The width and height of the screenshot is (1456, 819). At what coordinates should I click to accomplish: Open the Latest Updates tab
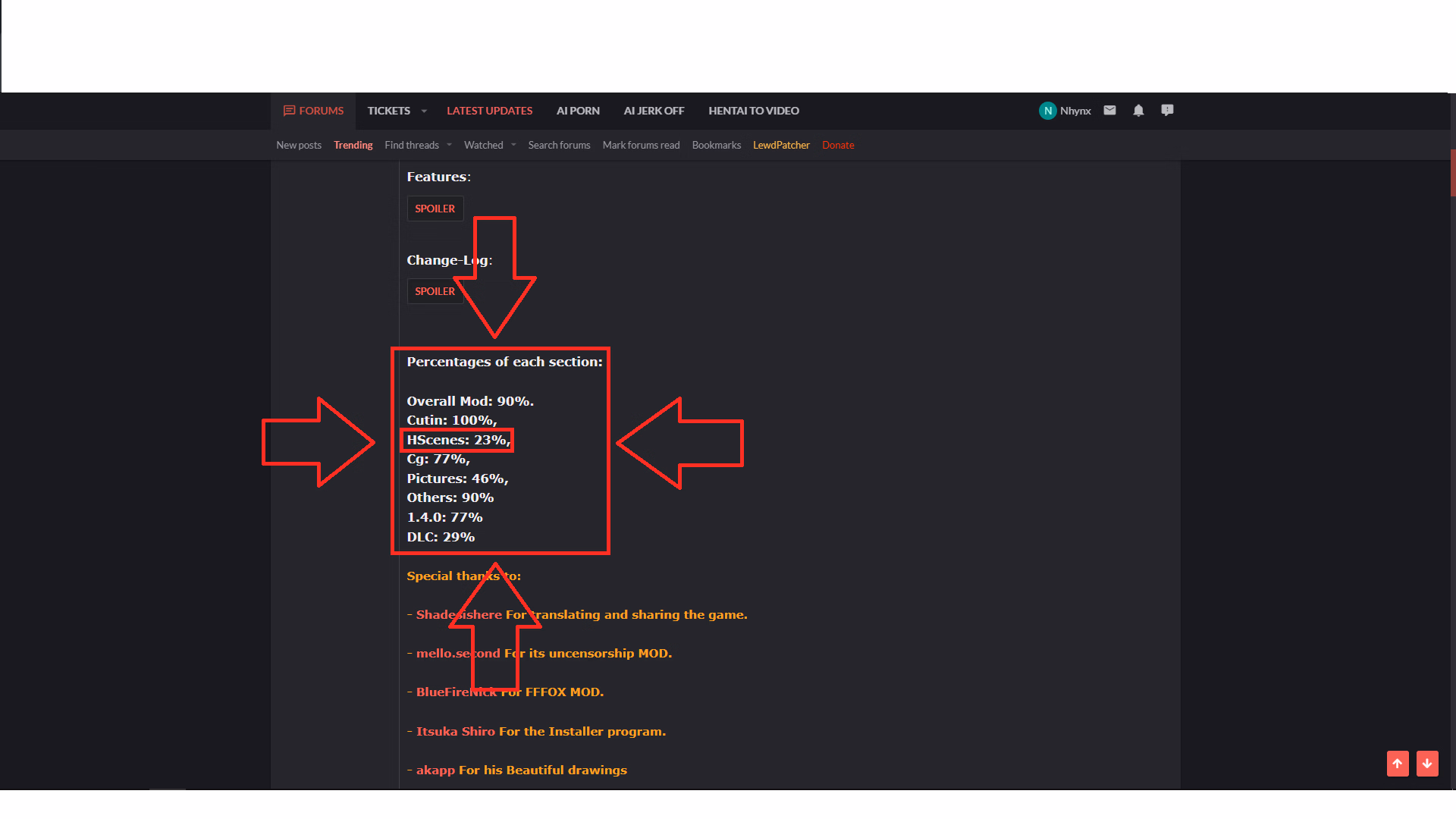(489, 111)
